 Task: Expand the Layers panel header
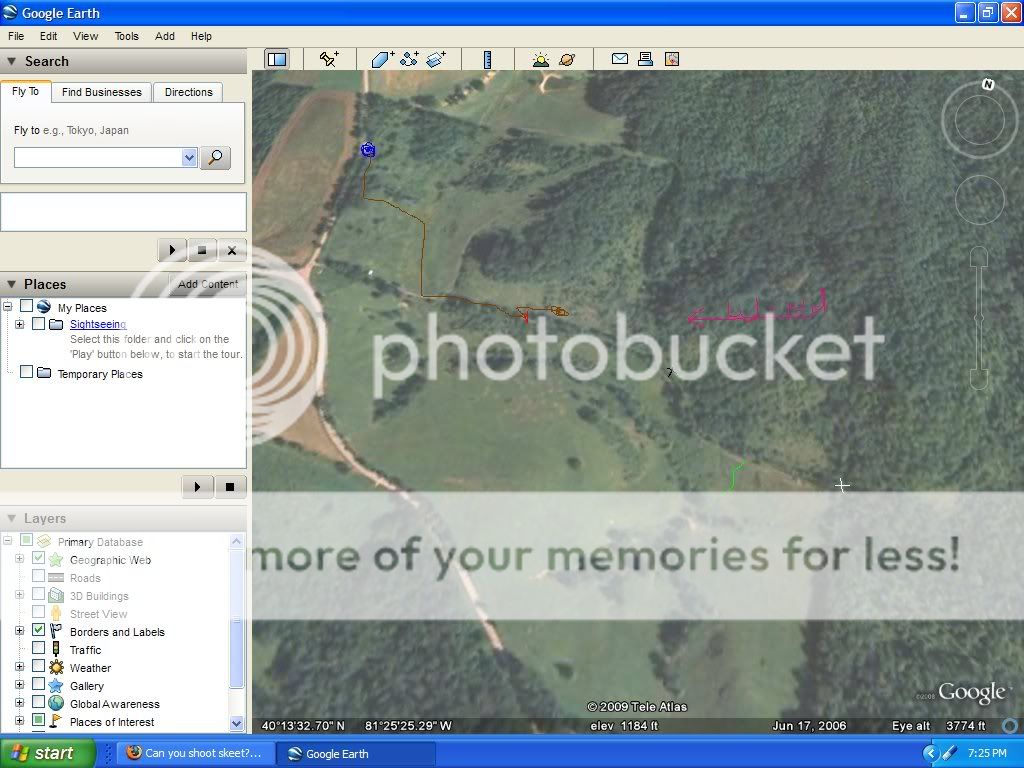point(11,519)
